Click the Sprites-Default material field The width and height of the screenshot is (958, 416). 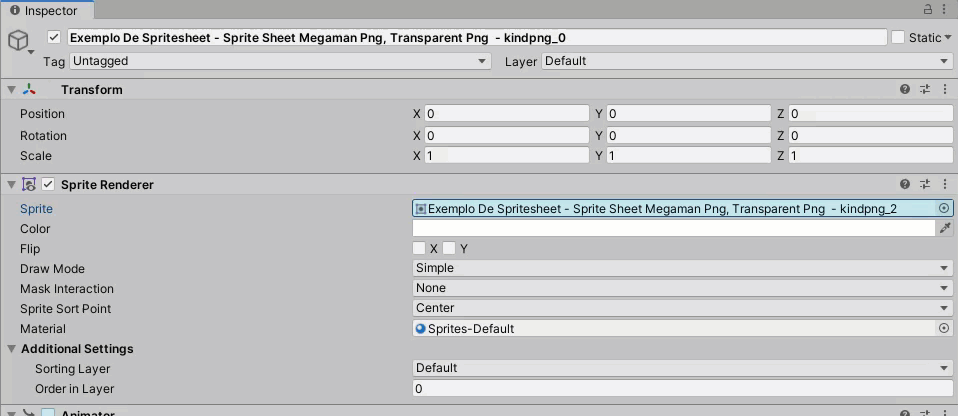click(x=682, y=329)
